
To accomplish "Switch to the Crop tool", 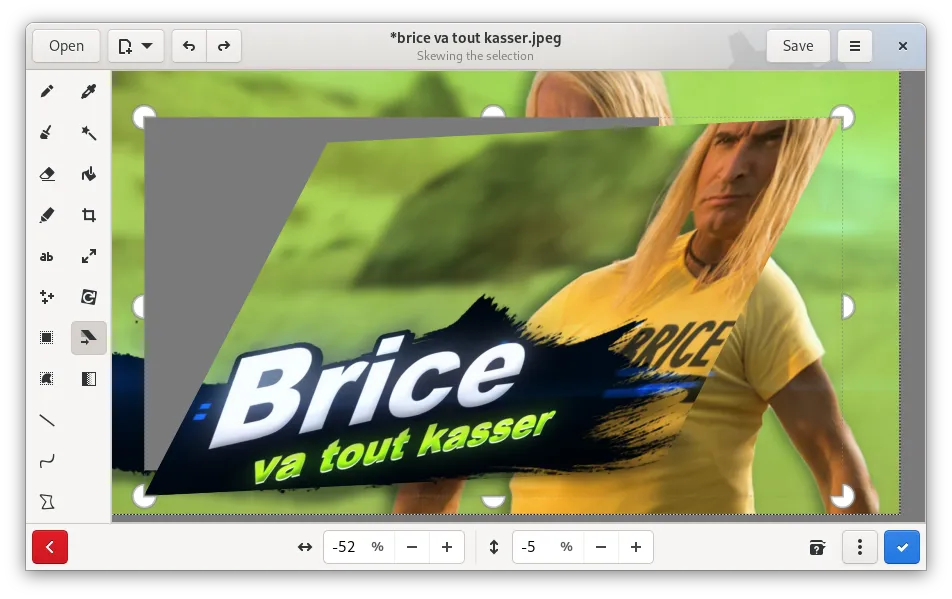I will click(89, 215).
